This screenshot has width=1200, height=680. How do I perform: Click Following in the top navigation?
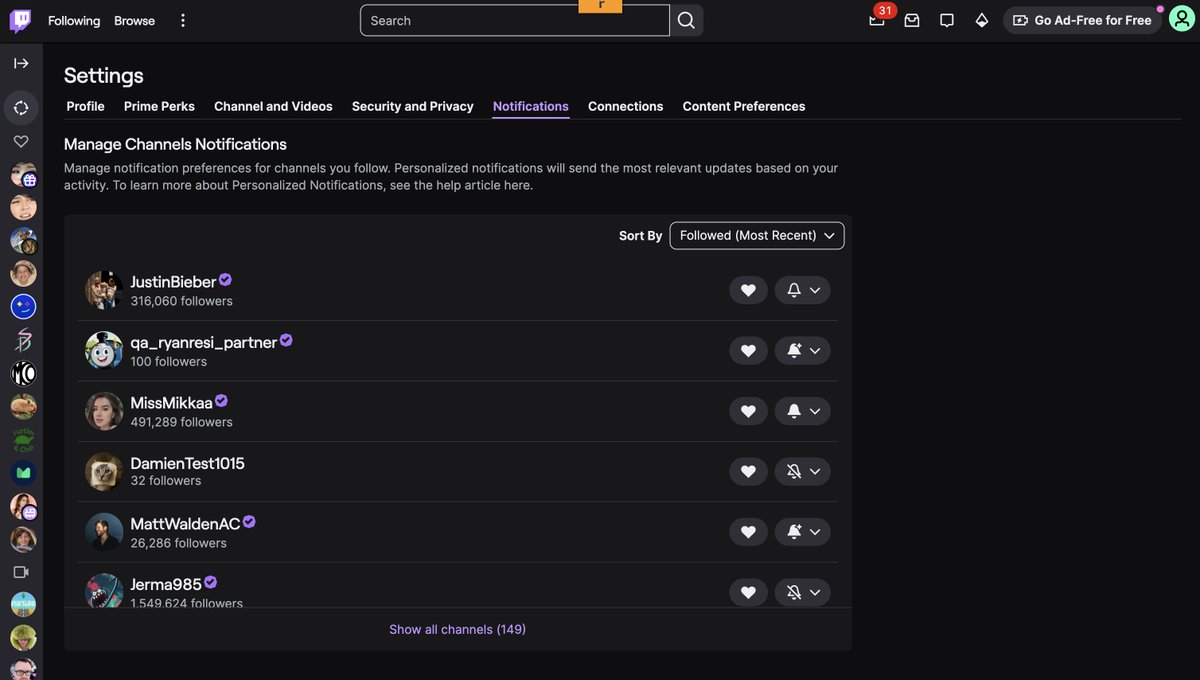coord(74,20)
